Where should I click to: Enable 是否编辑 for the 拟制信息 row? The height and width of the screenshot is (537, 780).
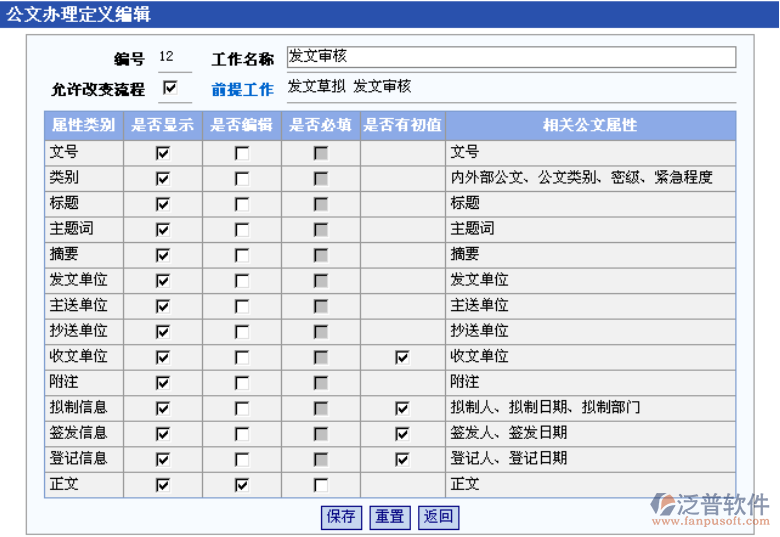242,409
